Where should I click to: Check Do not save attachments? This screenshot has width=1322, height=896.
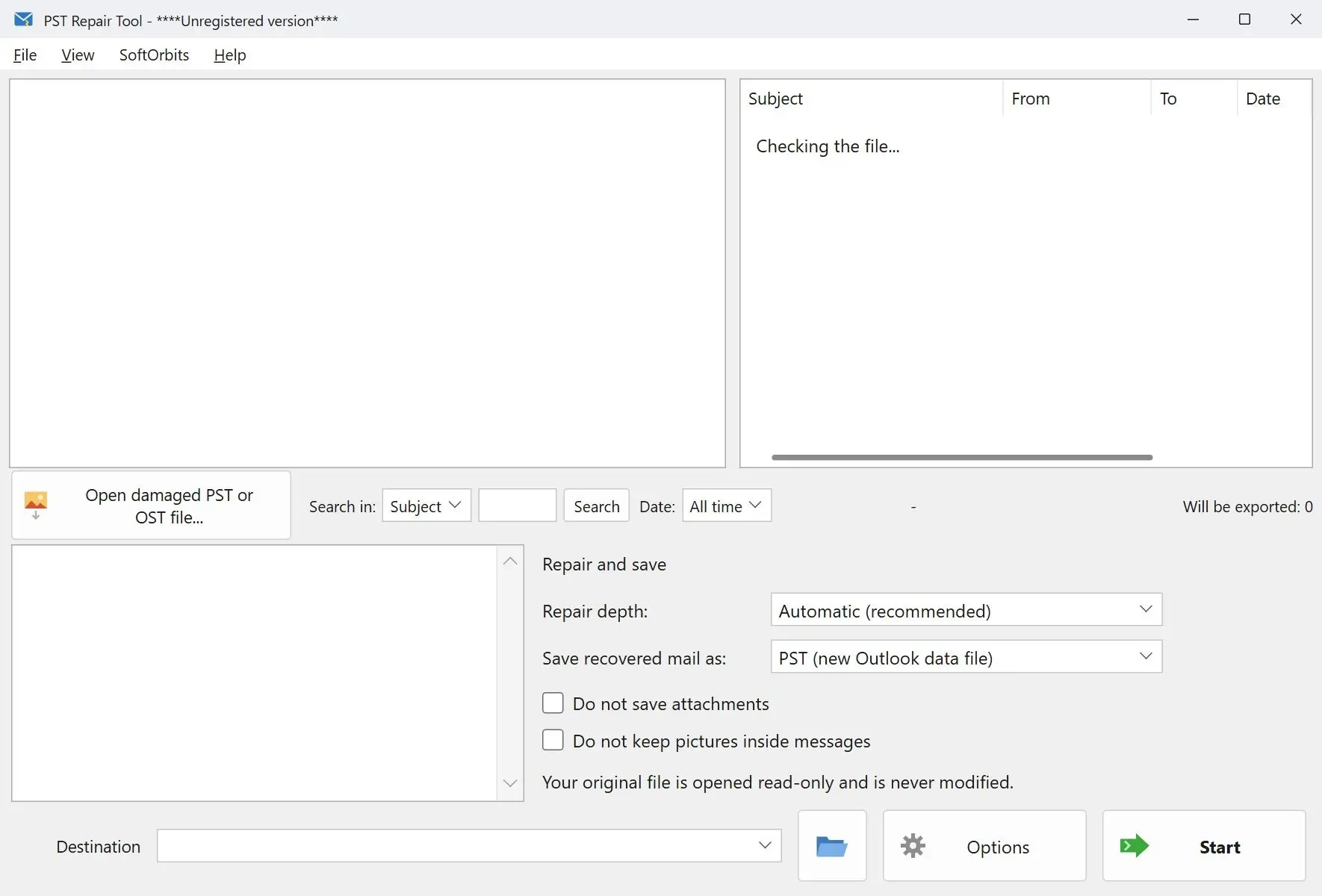(553, 703)
